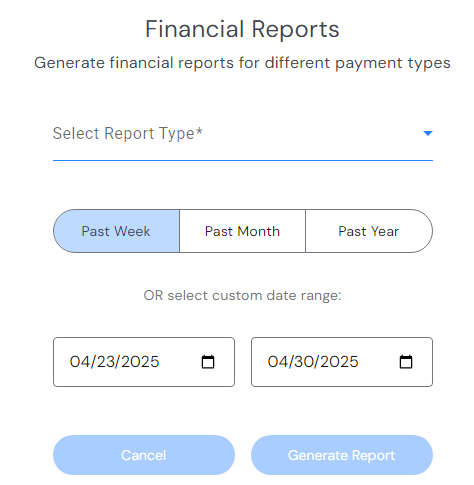Focus the start date field 04/23/2025

click(144, 362)
